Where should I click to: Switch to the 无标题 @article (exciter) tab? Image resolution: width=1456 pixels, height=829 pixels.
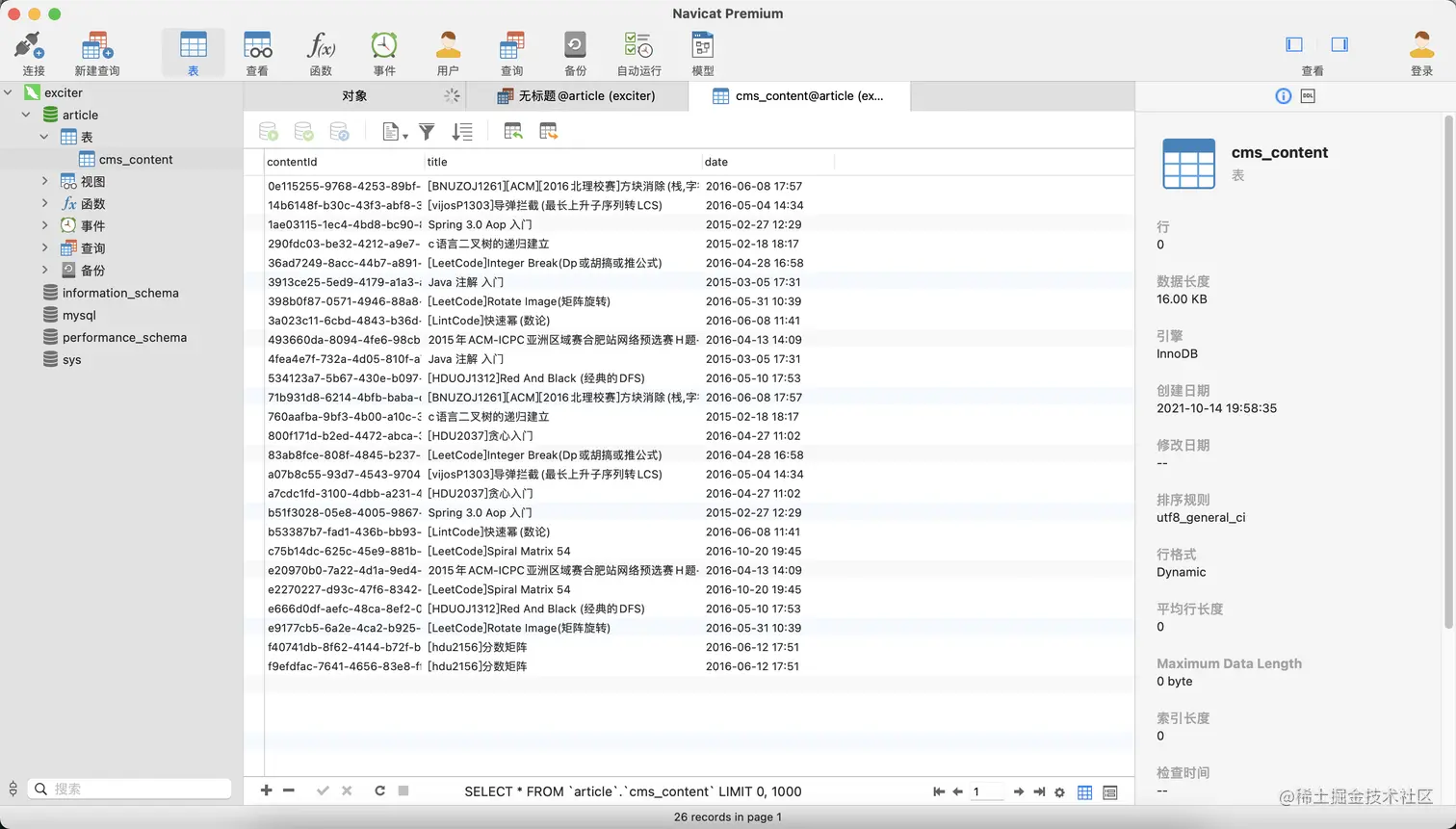tap(577, 96)
